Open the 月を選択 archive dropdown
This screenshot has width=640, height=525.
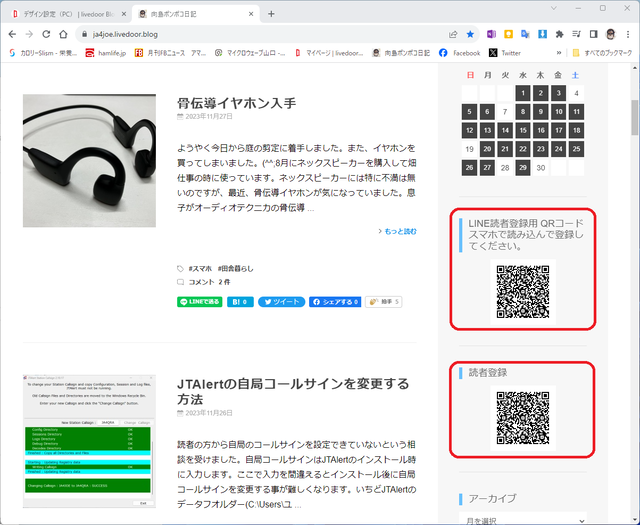pyautogui.click(x=523, y=520)
